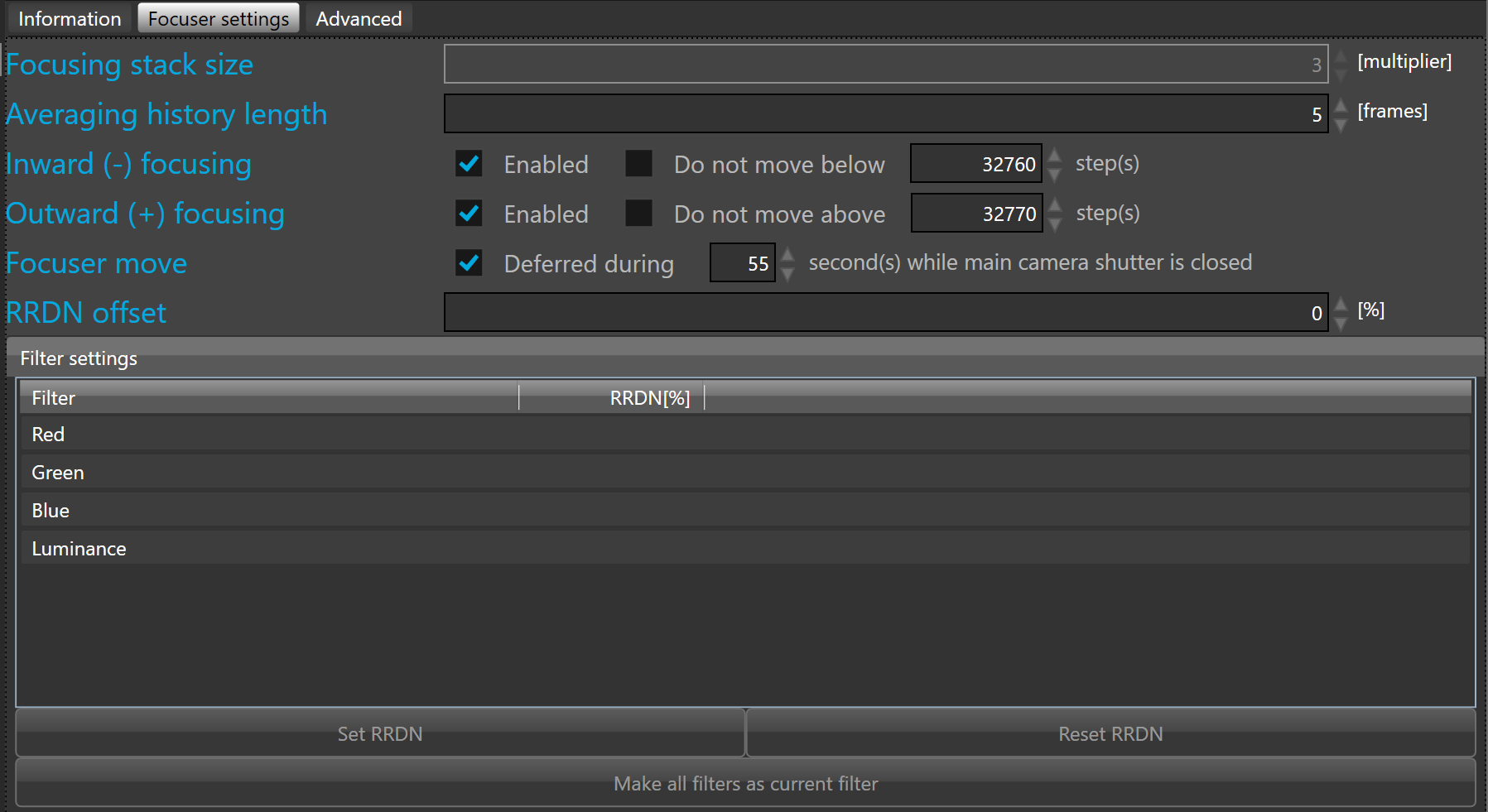Increase Do not move below step value
This screenshot has height=812, width=1488.
[x=1054, y=155]
